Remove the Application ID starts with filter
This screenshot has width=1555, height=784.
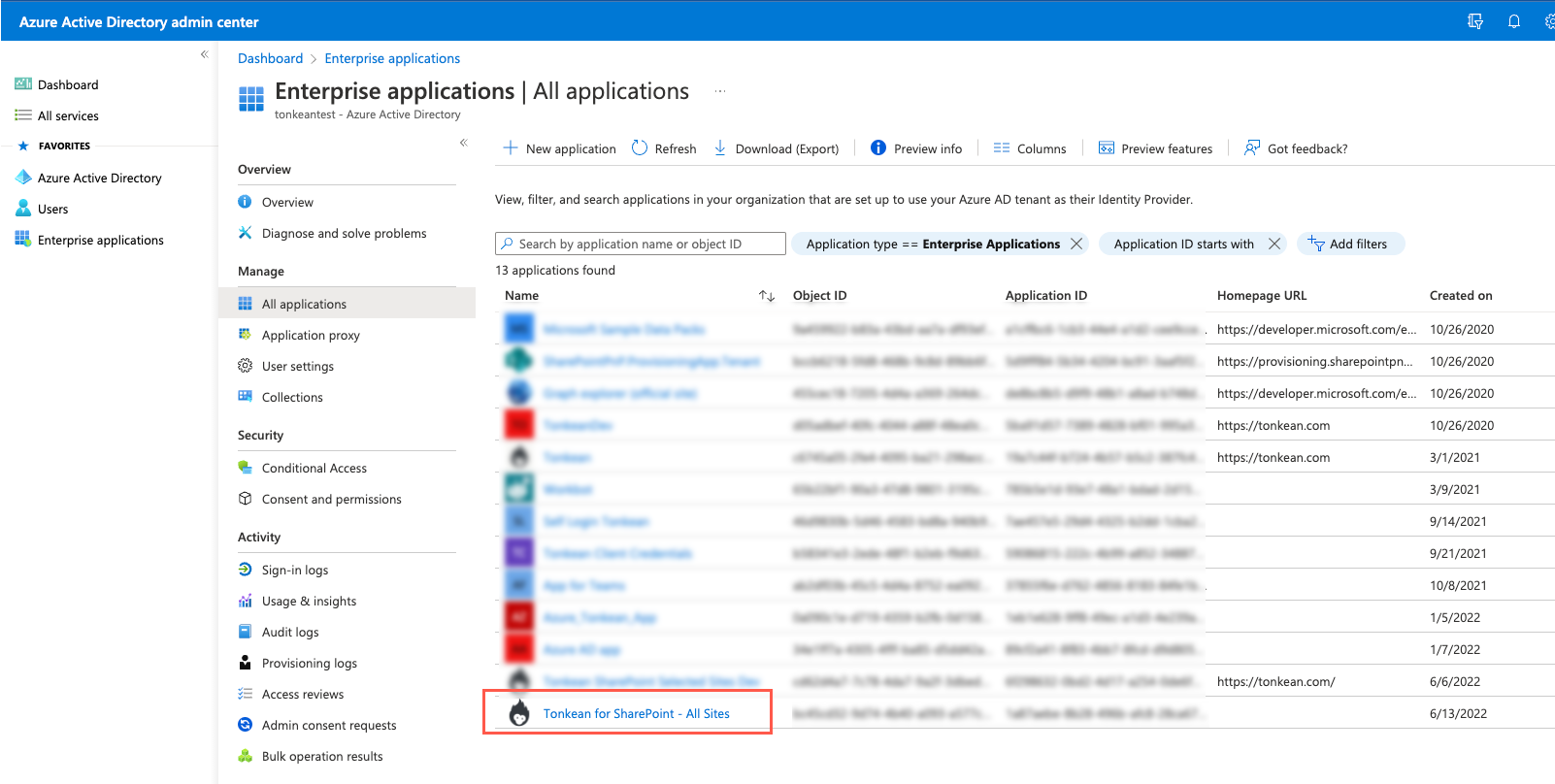1274,244
